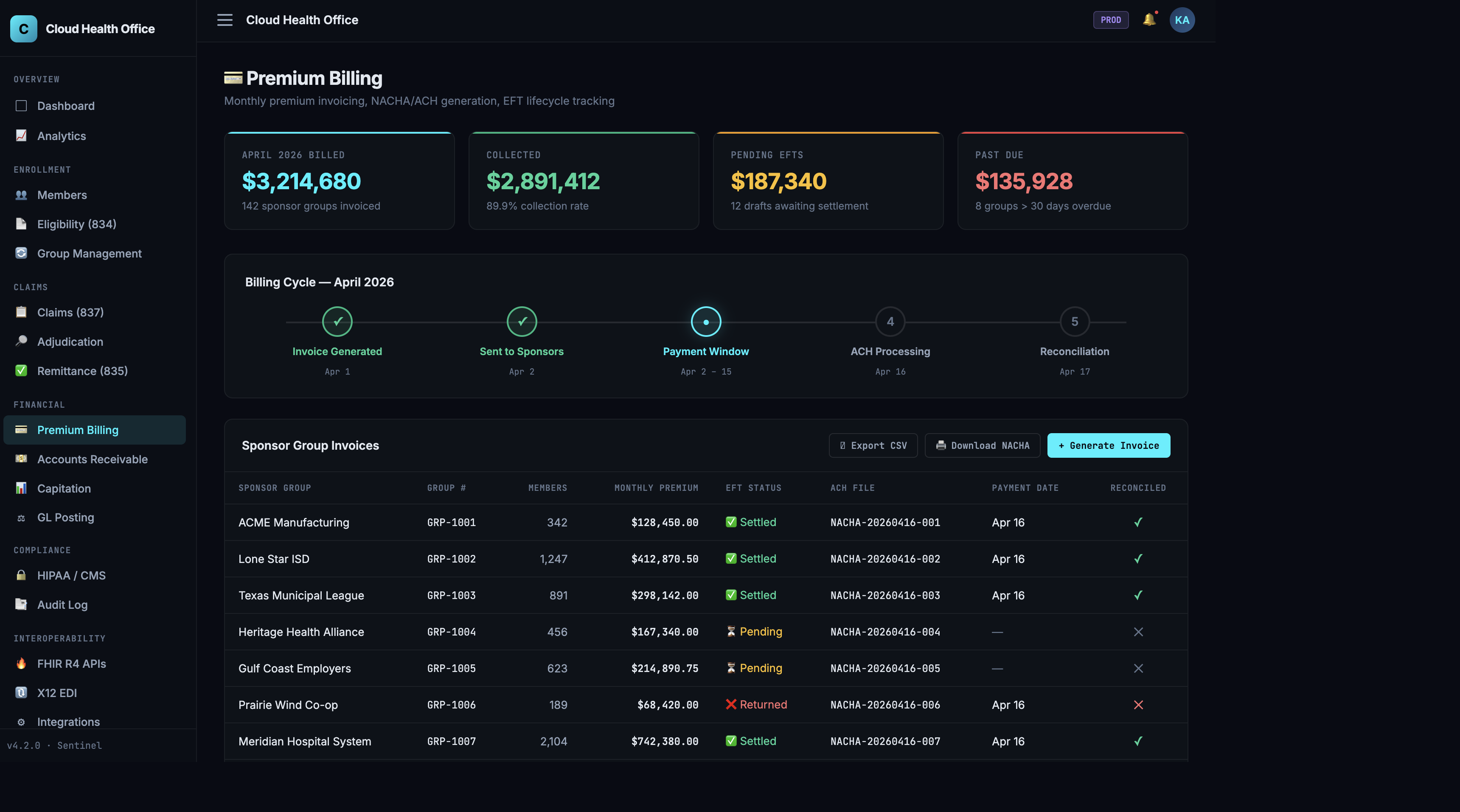Select Audit Log in sidebar

(x=95, y=605)
